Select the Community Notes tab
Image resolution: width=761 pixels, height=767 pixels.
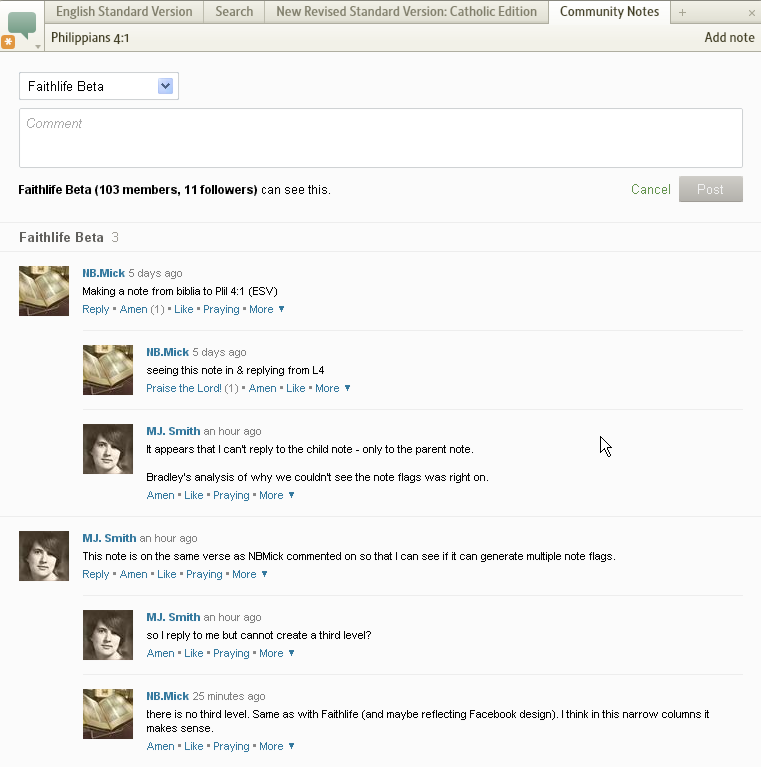pyautogui.click(x=609, y=12)
